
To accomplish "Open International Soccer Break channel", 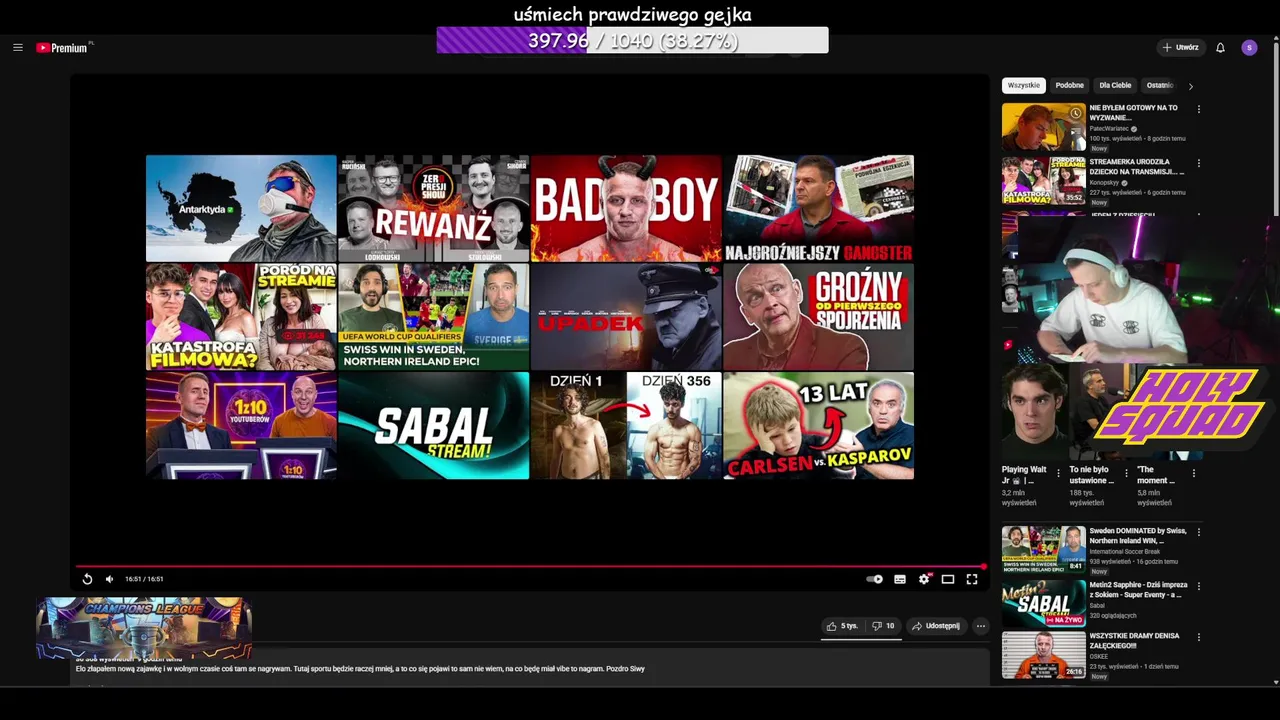I will (x=1125, y=552).
